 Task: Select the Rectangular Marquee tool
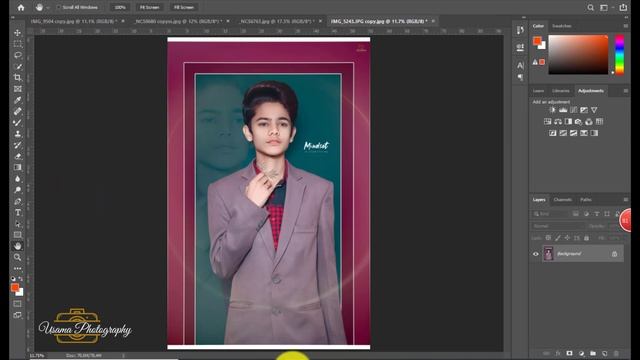click(18, 44)
